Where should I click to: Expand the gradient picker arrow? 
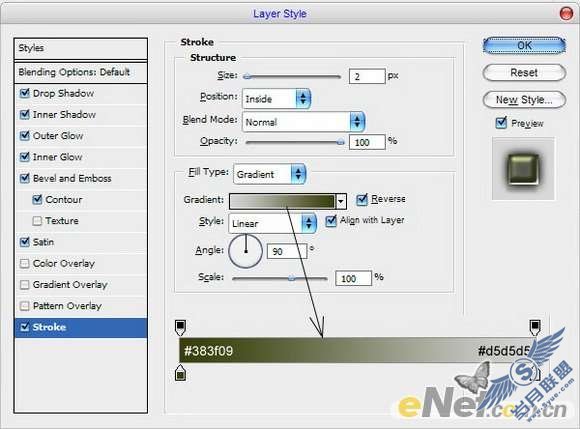point(341,201)
